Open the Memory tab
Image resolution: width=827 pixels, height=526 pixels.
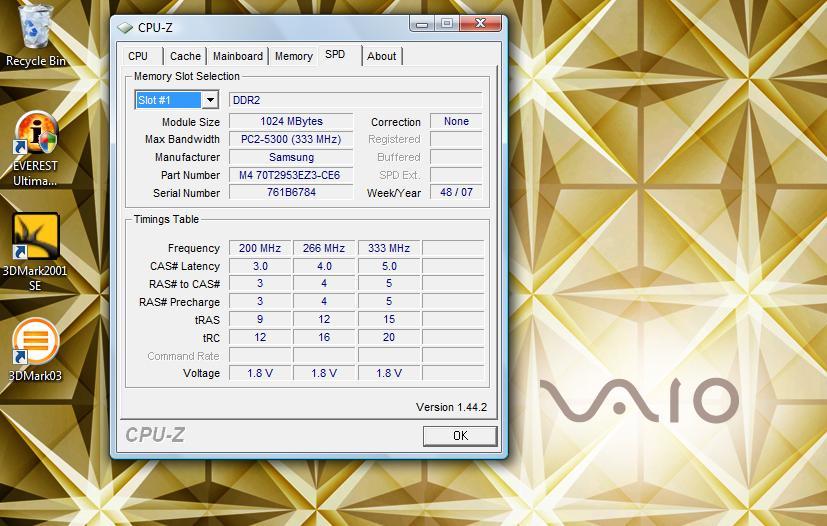click(294, 56)
